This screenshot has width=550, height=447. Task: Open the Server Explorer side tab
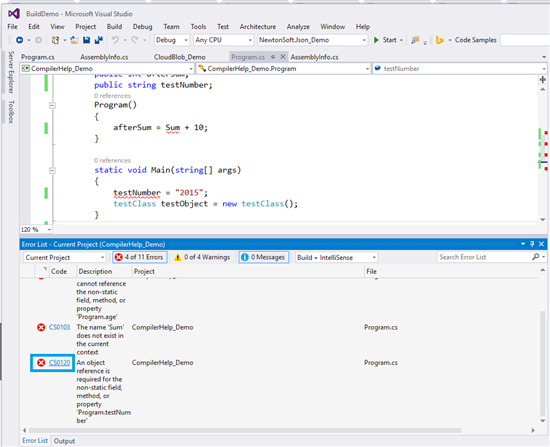point(11,72)
